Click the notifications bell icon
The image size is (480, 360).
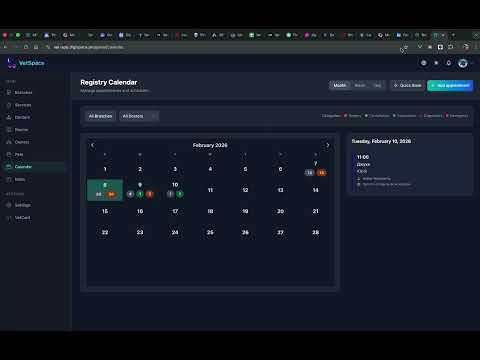pyautogui.click(x=449, y=63)
